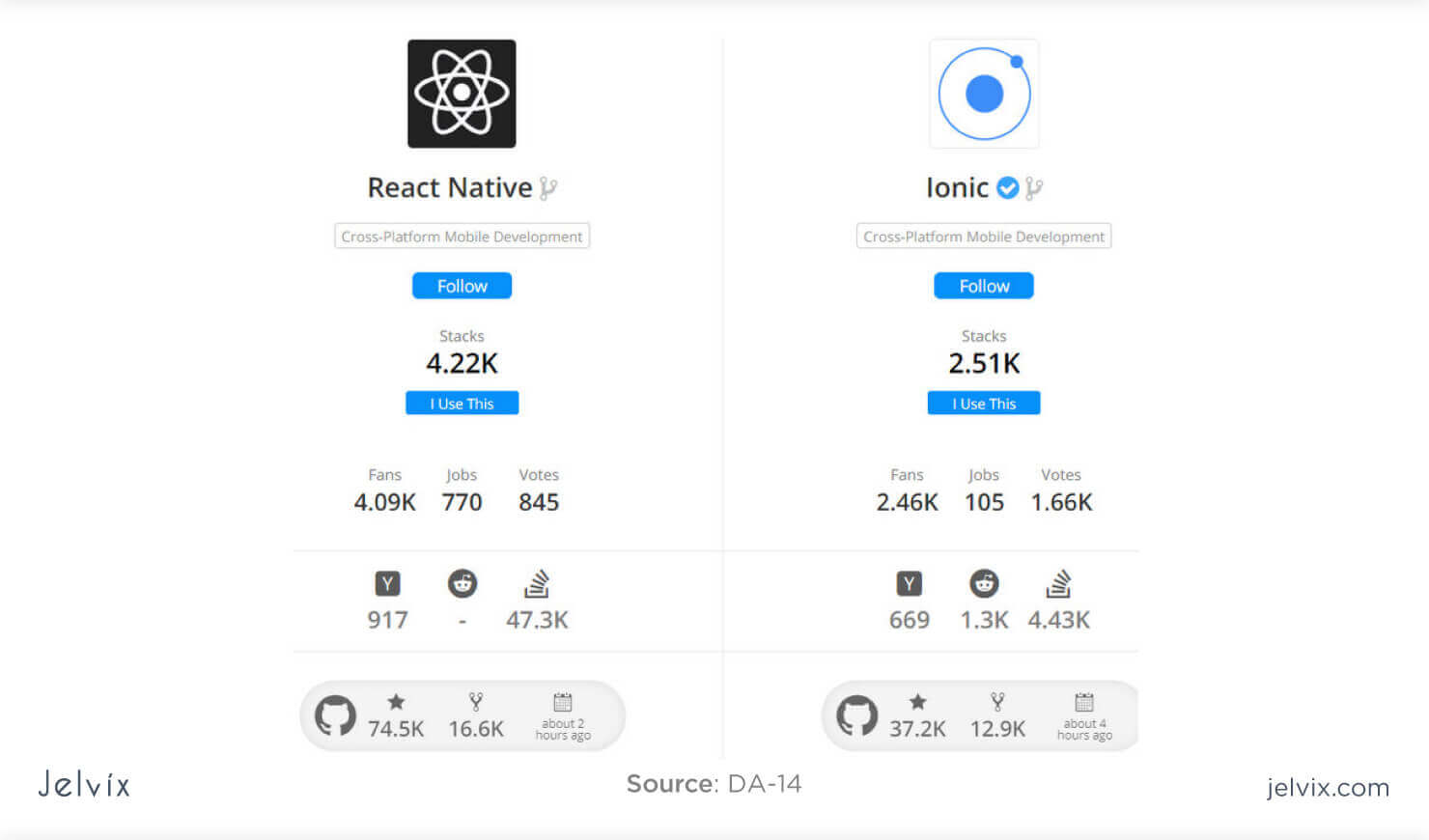Click the Reddit icon under React Native
The width and height of the screenshot is (1429, 840).
click(462, 583)
